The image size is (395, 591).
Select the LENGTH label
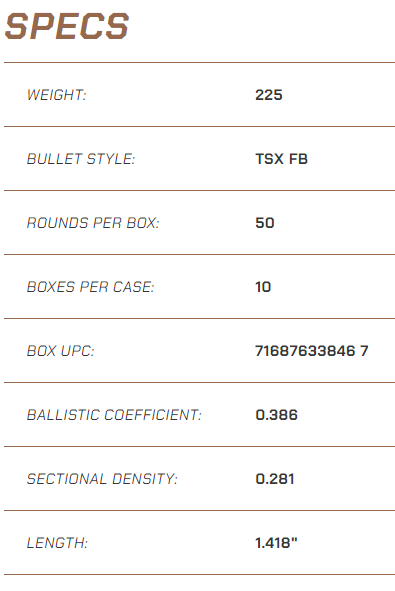tap(57, 543)
